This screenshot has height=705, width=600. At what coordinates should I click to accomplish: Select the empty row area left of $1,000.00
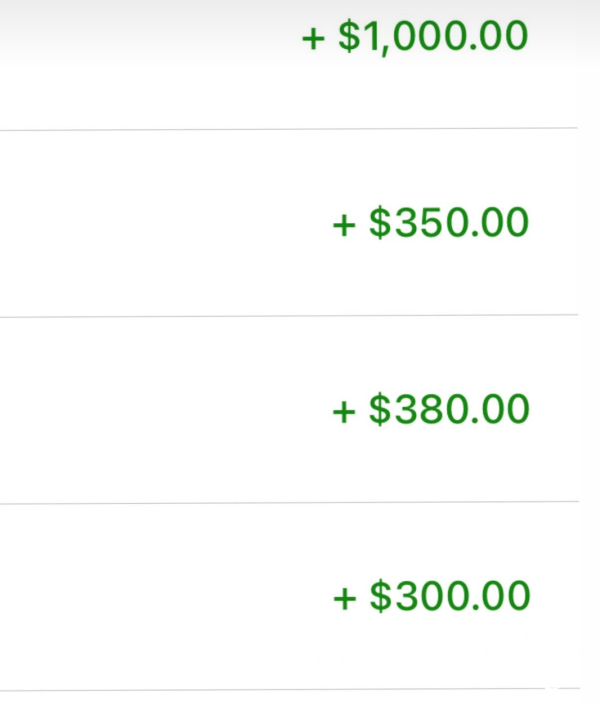click(148, 63)
